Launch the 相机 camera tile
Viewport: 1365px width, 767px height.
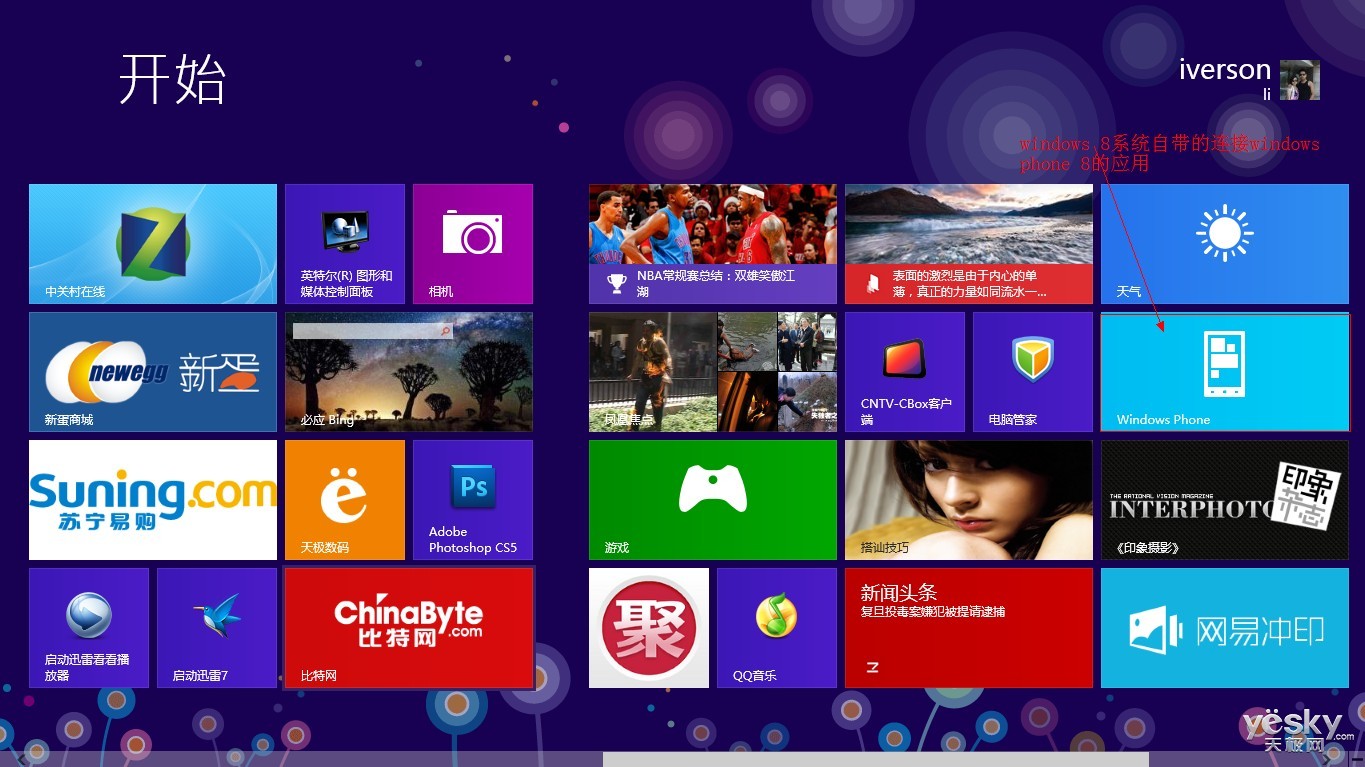coord(473,244)
